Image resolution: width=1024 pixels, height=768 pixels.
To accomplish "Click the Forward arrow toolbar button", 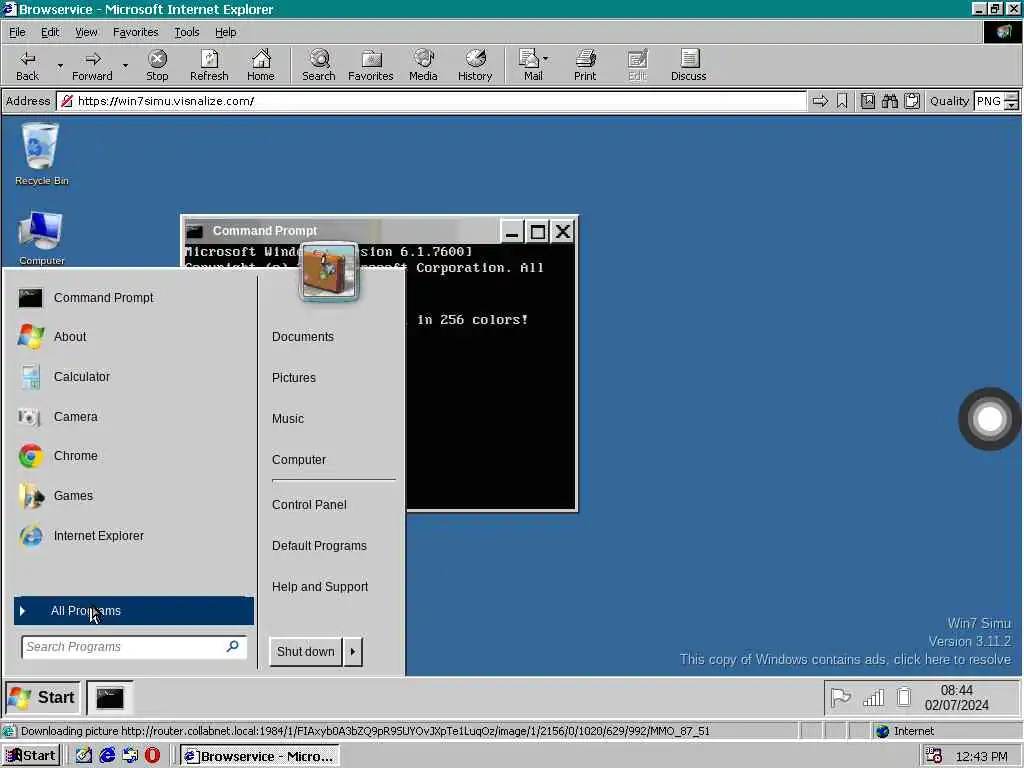I will 92,65.
